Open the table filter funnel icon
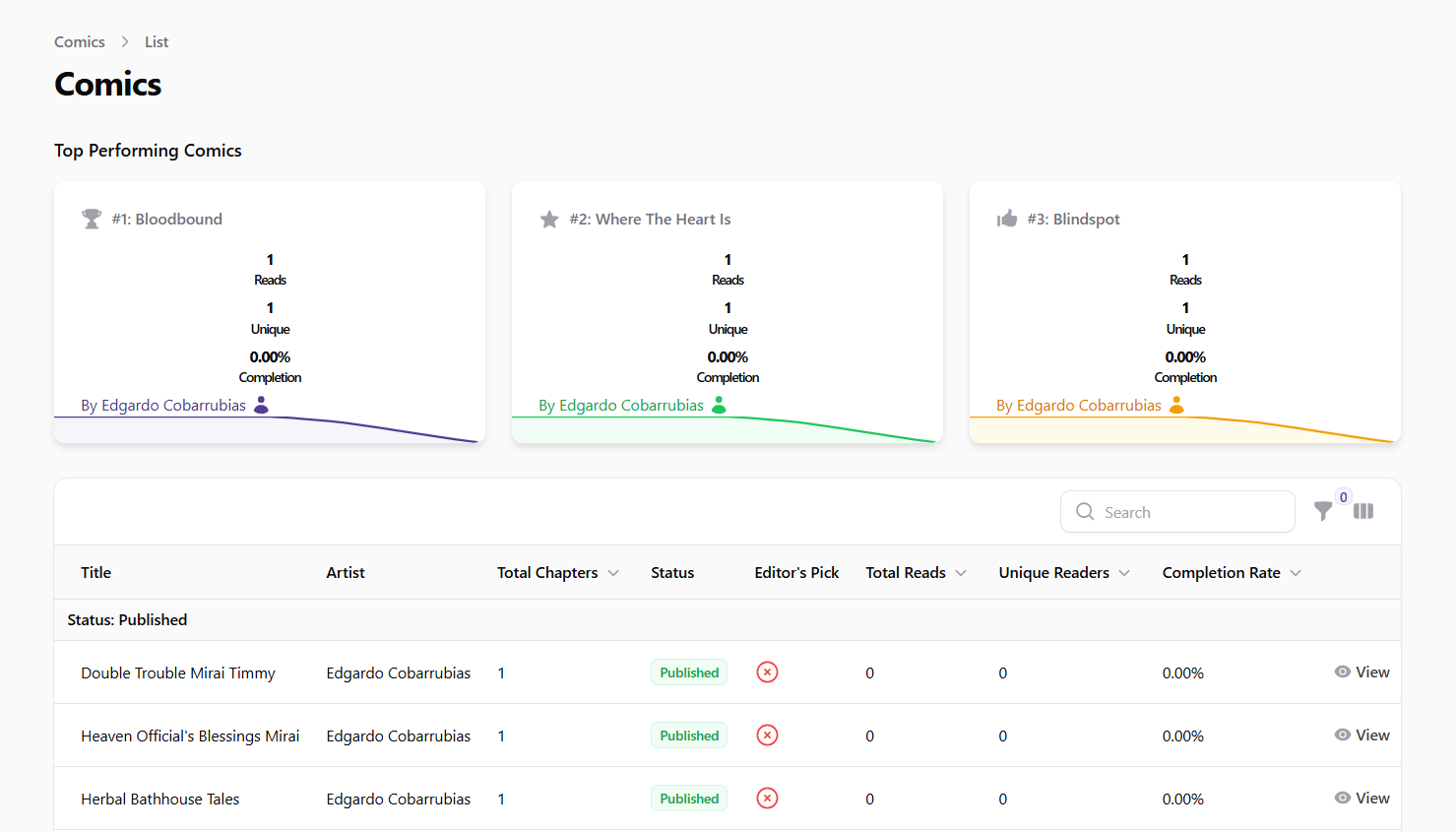Screen dimensions: 1456x832 coord(1323,511)
